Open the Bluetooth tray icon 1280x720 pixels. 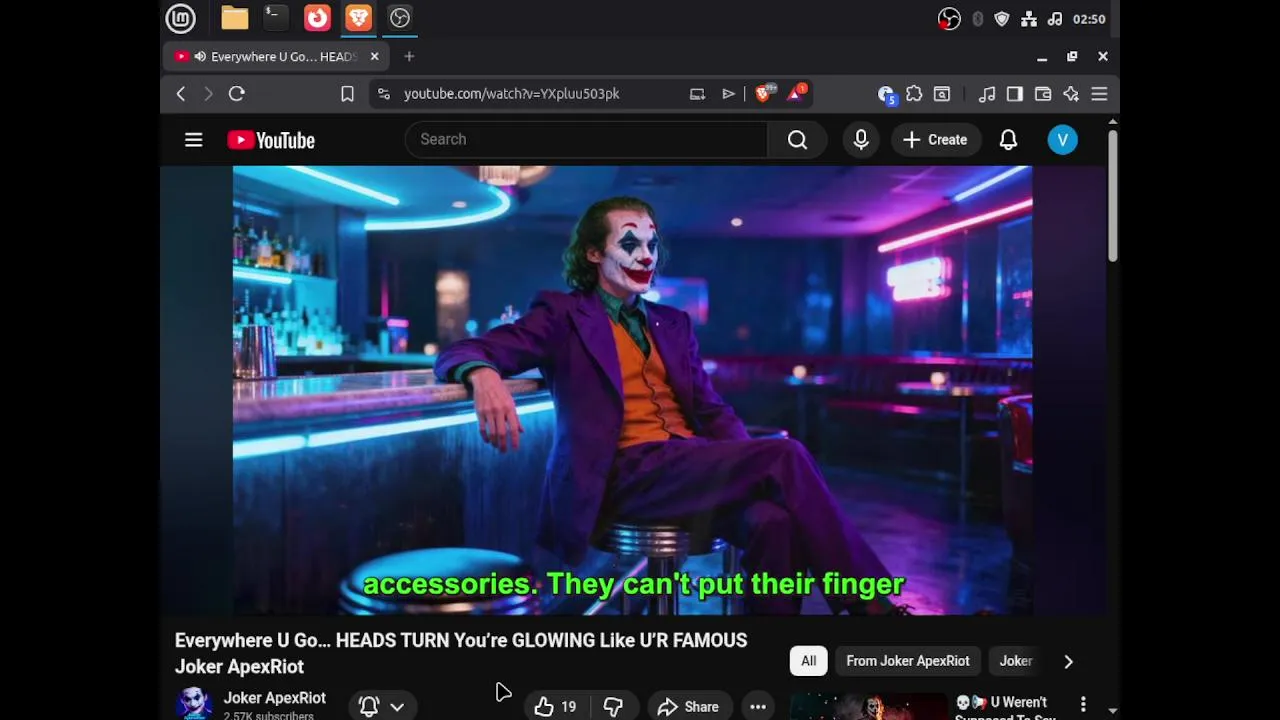(977, 19)
